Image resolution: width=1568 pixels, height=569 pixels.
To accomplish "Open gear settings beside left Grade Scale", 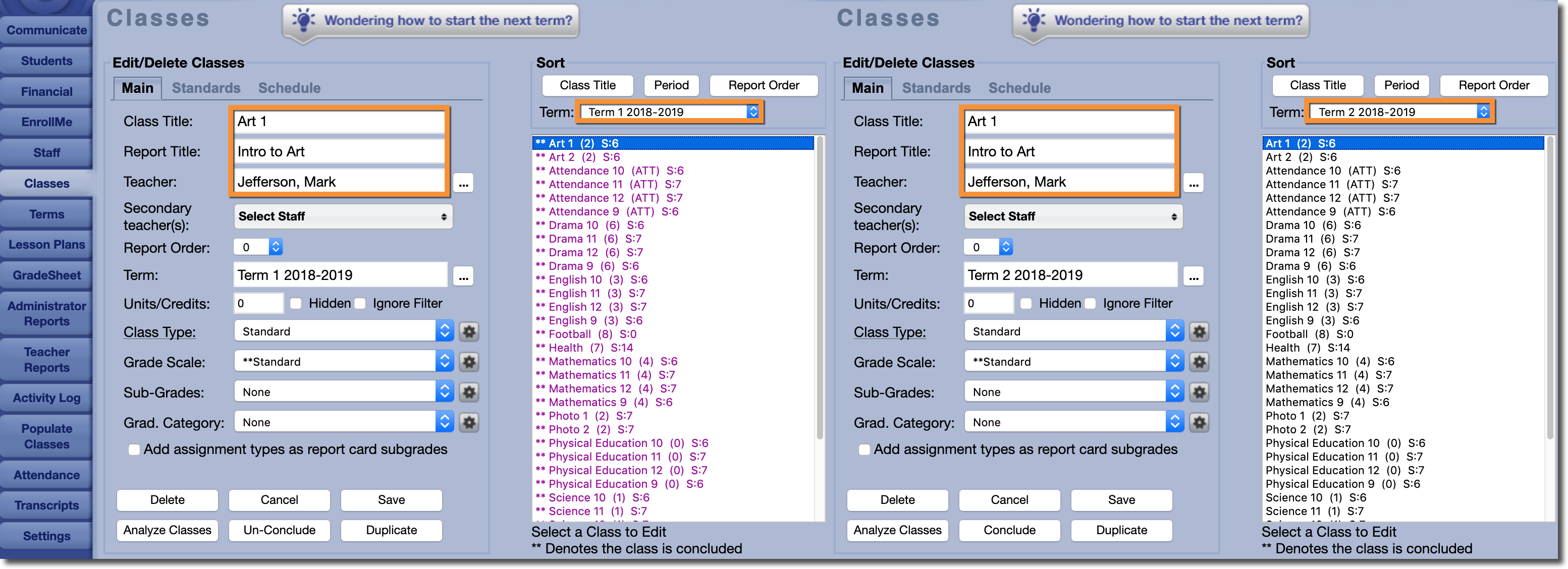I will click(x=469, y=362).
